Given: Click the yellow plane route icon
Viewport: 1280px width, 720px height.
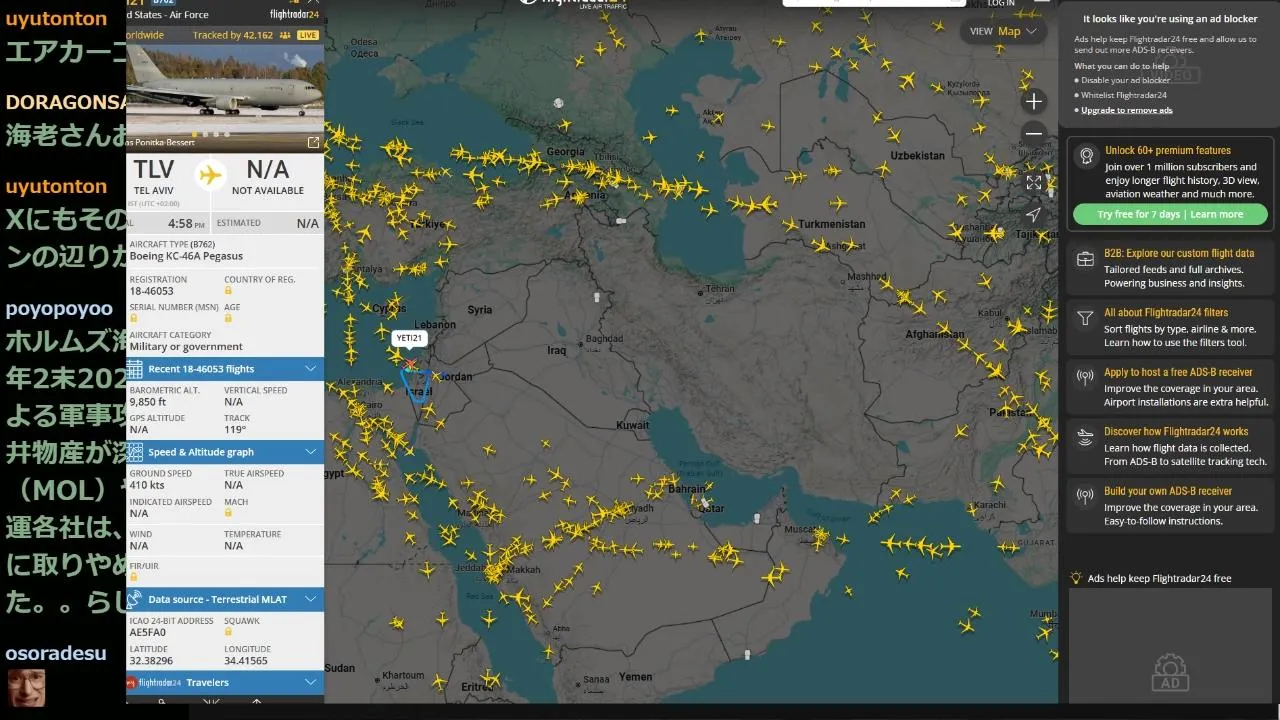Looking at the screenshot, I should pos(210,175).
